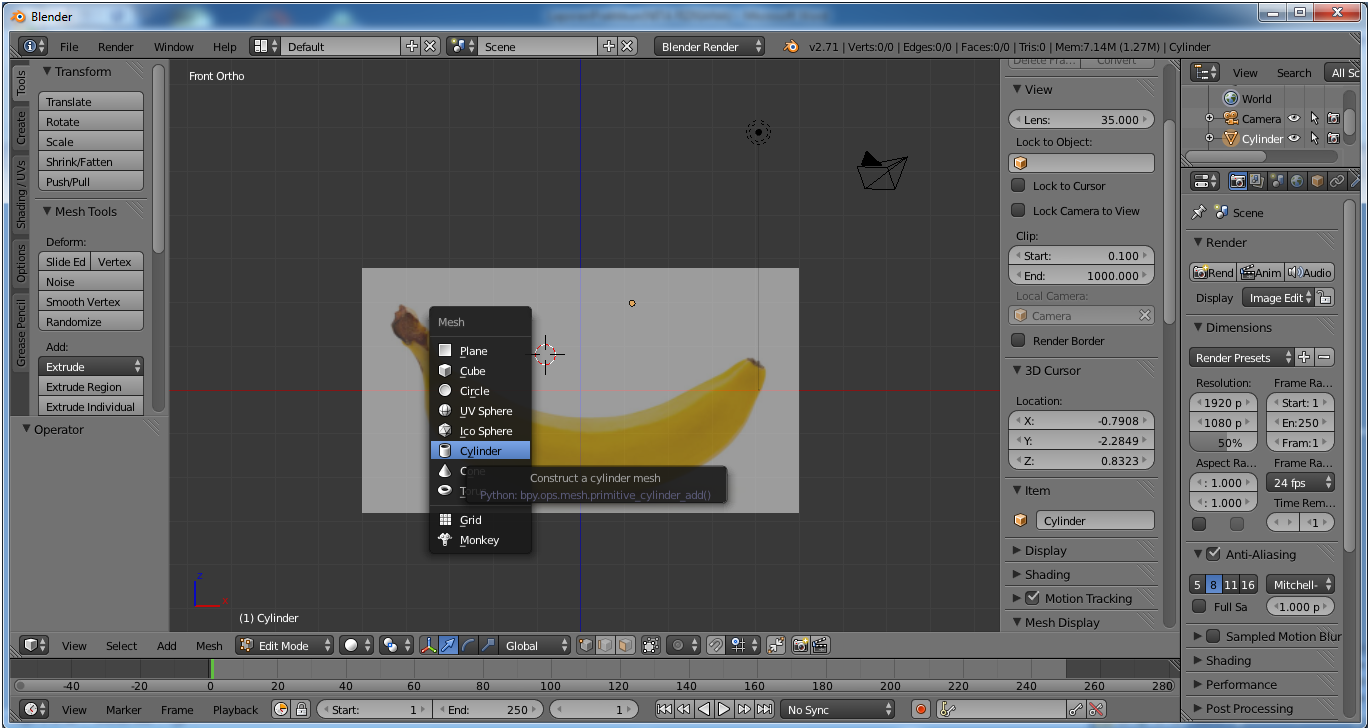This screenshot has height=728, width=1370.
Task: Click the UV Sphere mesh icon
Action: point(445,411)
